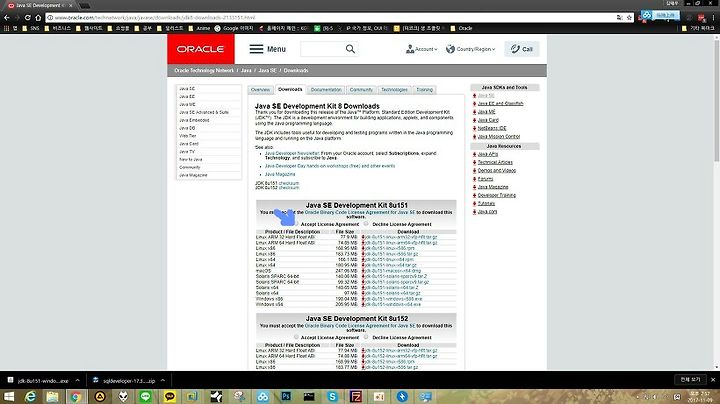720x404 pixels.
Task: Expand the Country/Region dropdown
Action: coord(471,49)
